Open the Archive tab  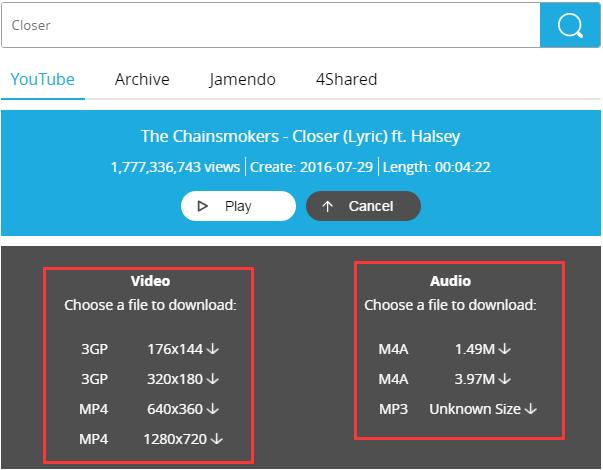(x=142, y=80)
